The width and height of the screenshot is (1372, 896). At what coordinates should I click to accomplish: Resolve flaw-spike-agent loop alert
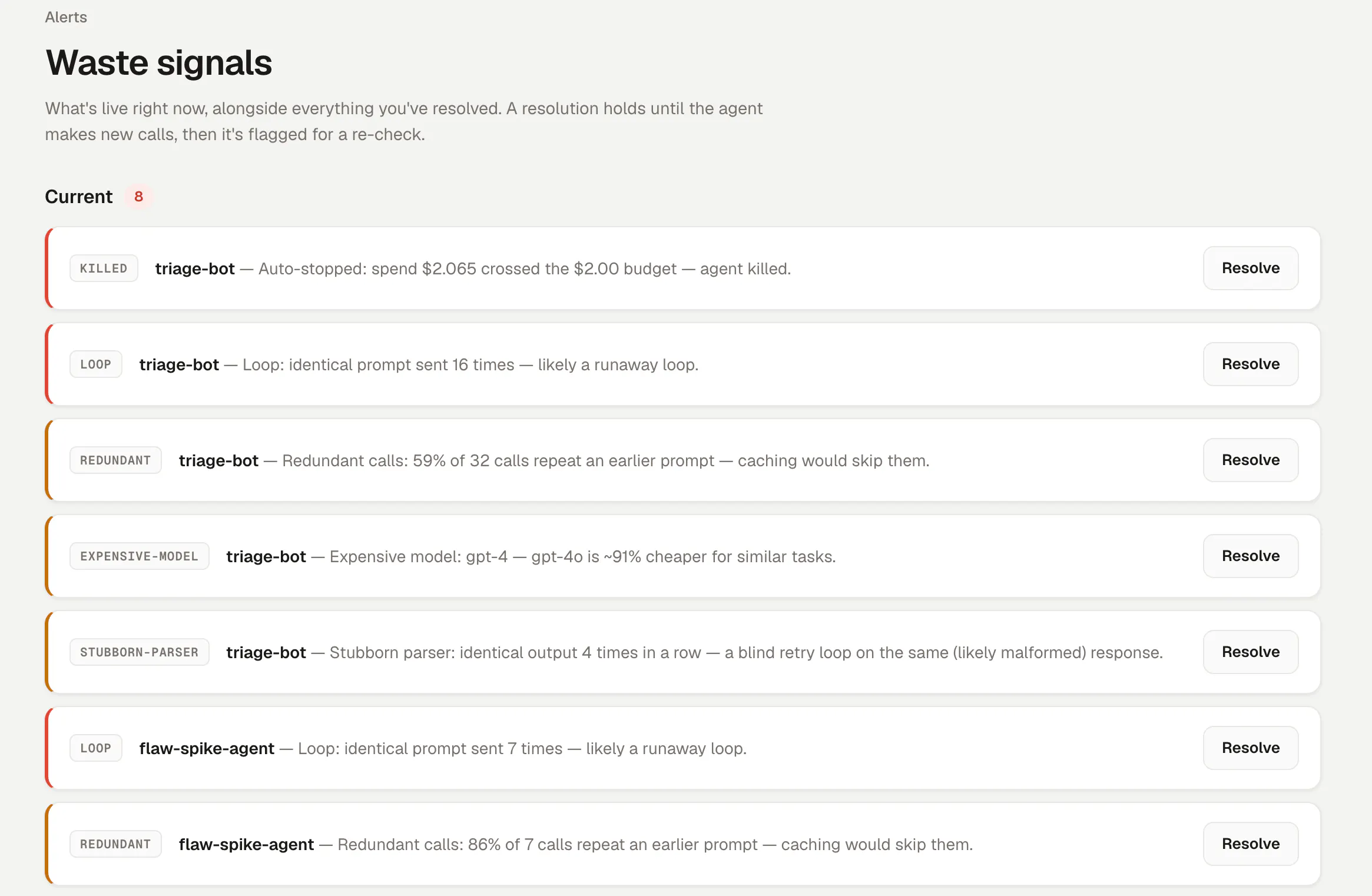point(1250,748)
